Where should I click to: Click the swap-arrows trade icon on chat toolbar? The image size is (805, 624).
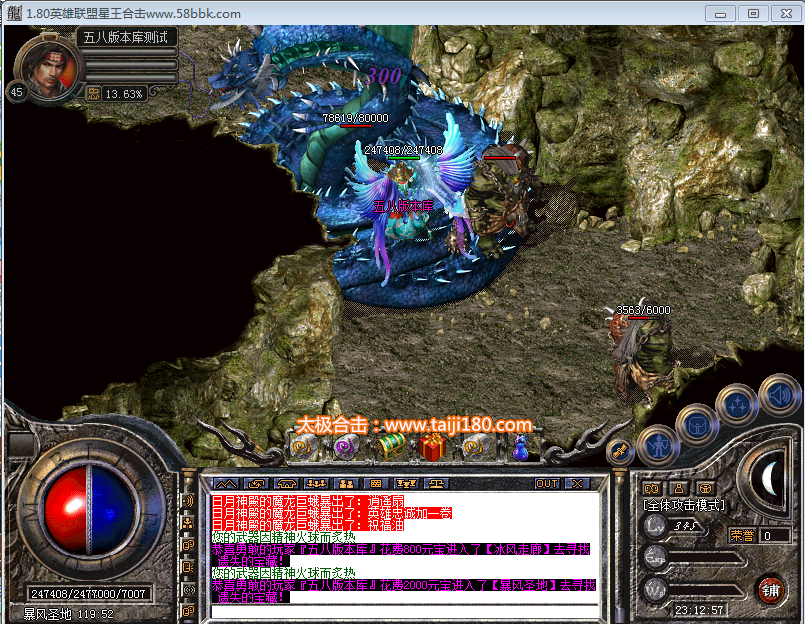(256, 484)
